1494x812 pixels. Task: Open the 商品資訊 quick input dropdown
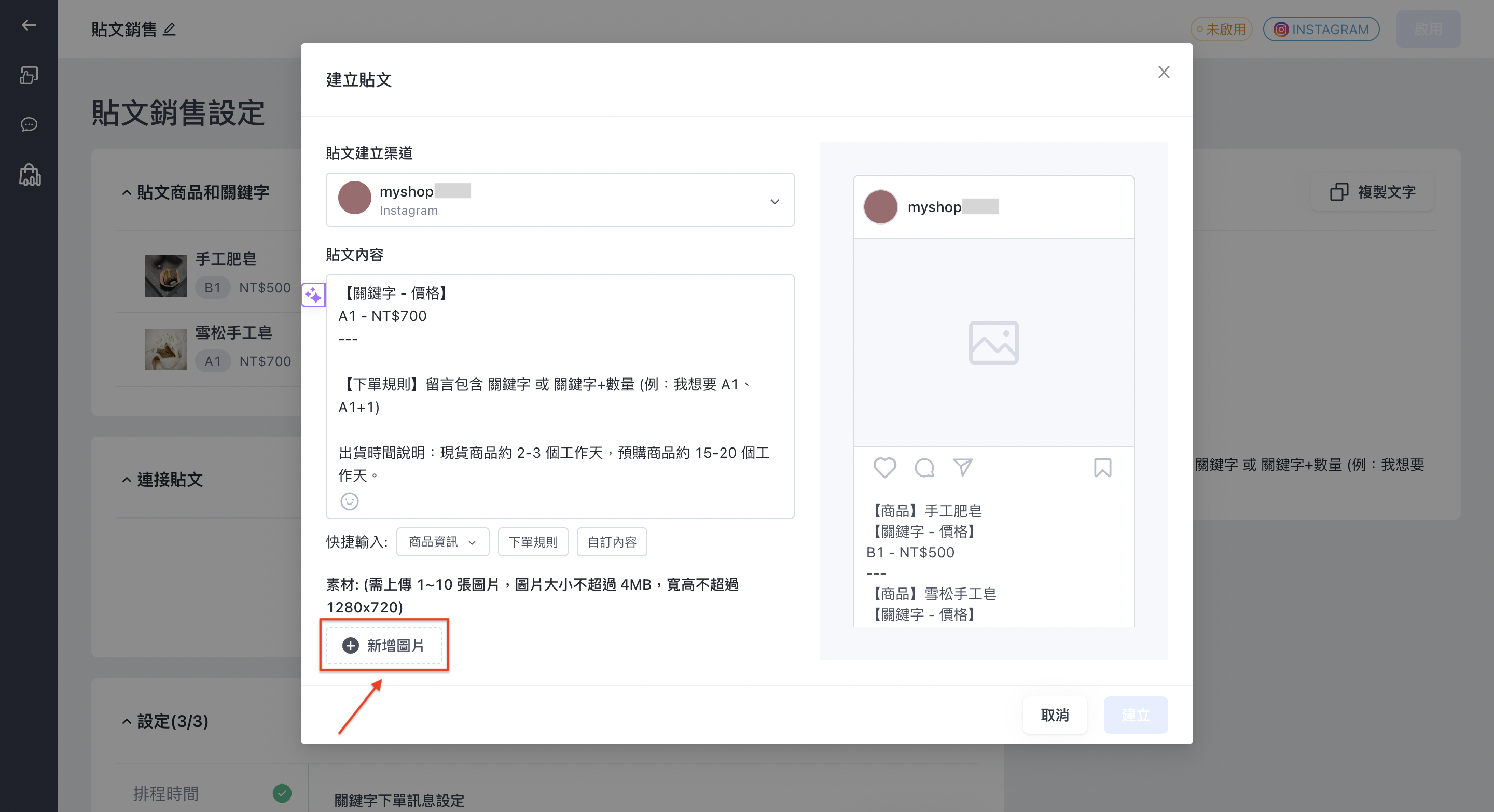(442, 542)
